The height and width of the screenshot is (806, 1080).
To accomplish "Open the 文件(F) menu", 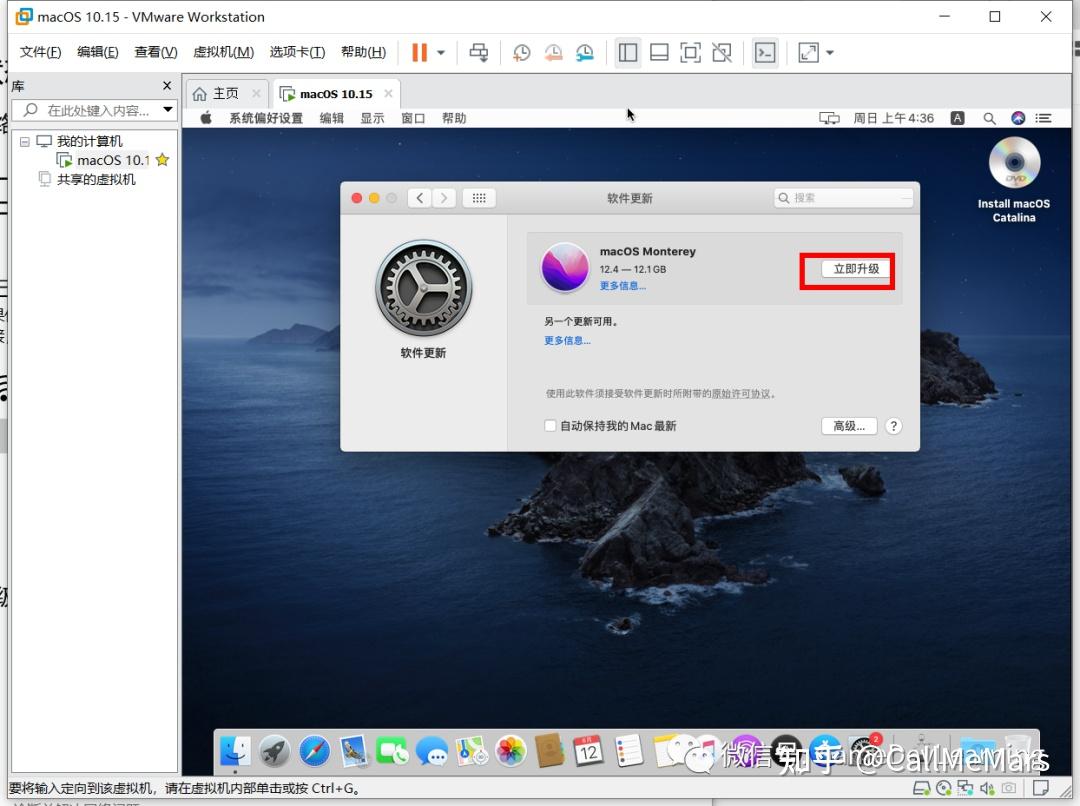I will pos(40,52).
